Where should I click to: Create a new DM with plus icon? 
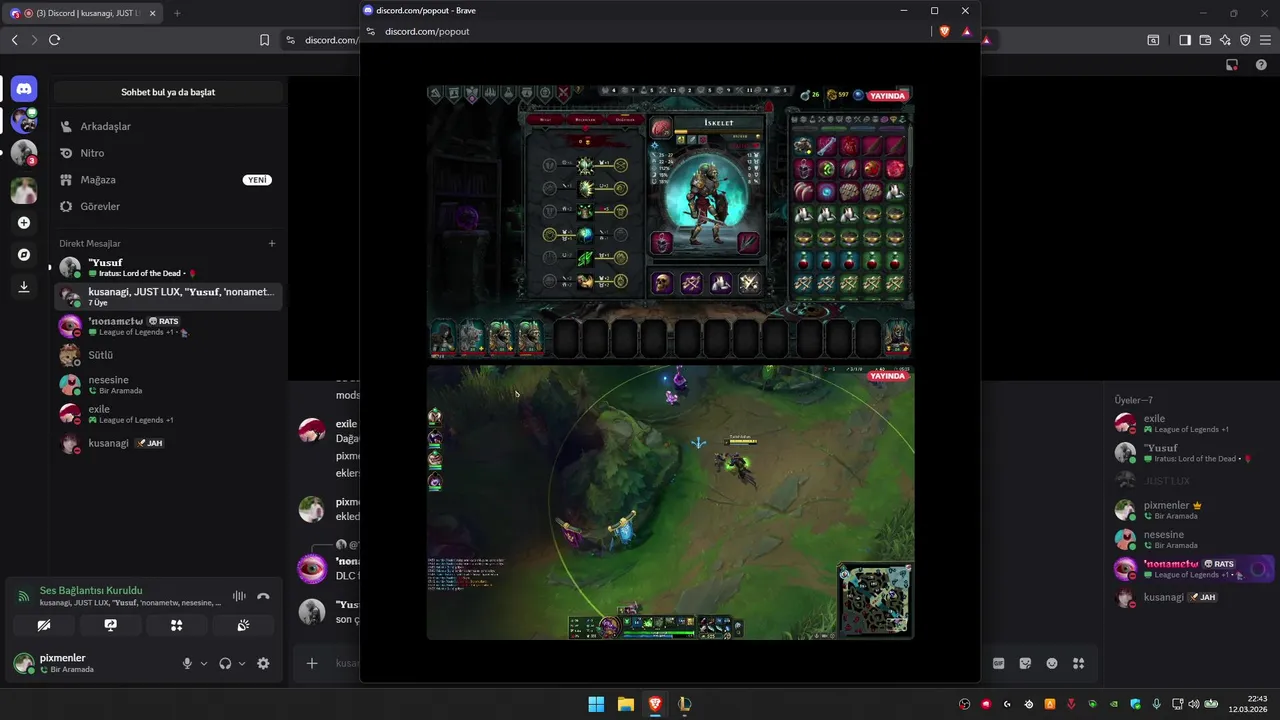tap(272, 243)
